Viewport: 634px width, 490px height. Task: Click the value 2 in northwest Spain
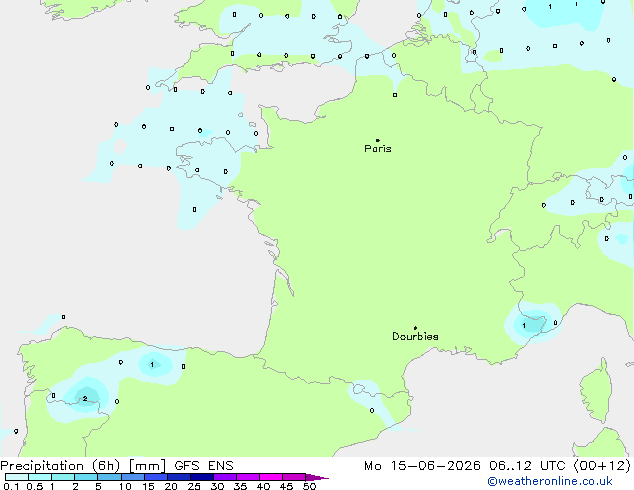pyautogui.click(x=85, y=399)
